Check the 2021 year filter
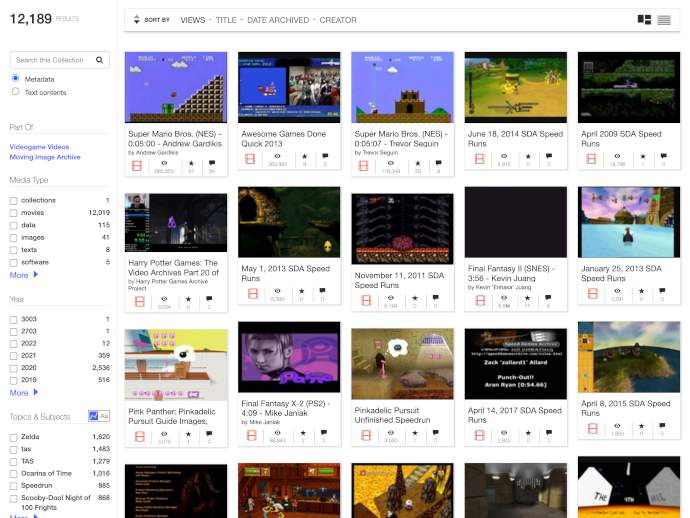Screen dimensions: 690x518 pos(14,356)
